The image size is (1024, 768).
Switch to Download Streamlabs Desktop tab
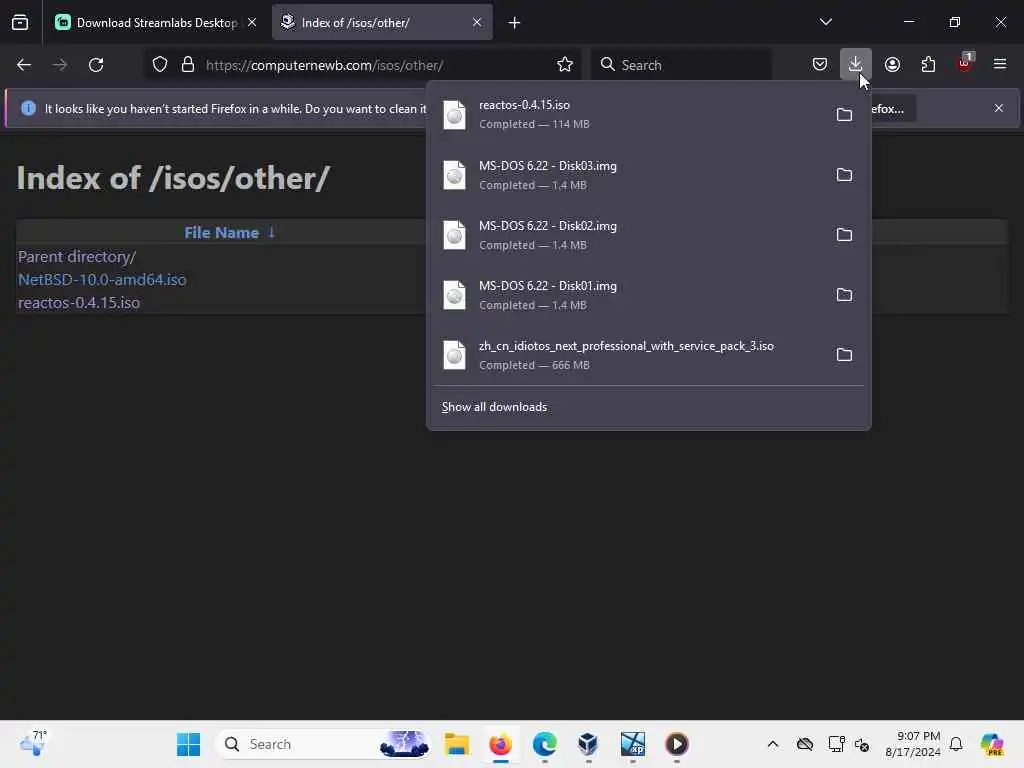[x=146, y=23]
